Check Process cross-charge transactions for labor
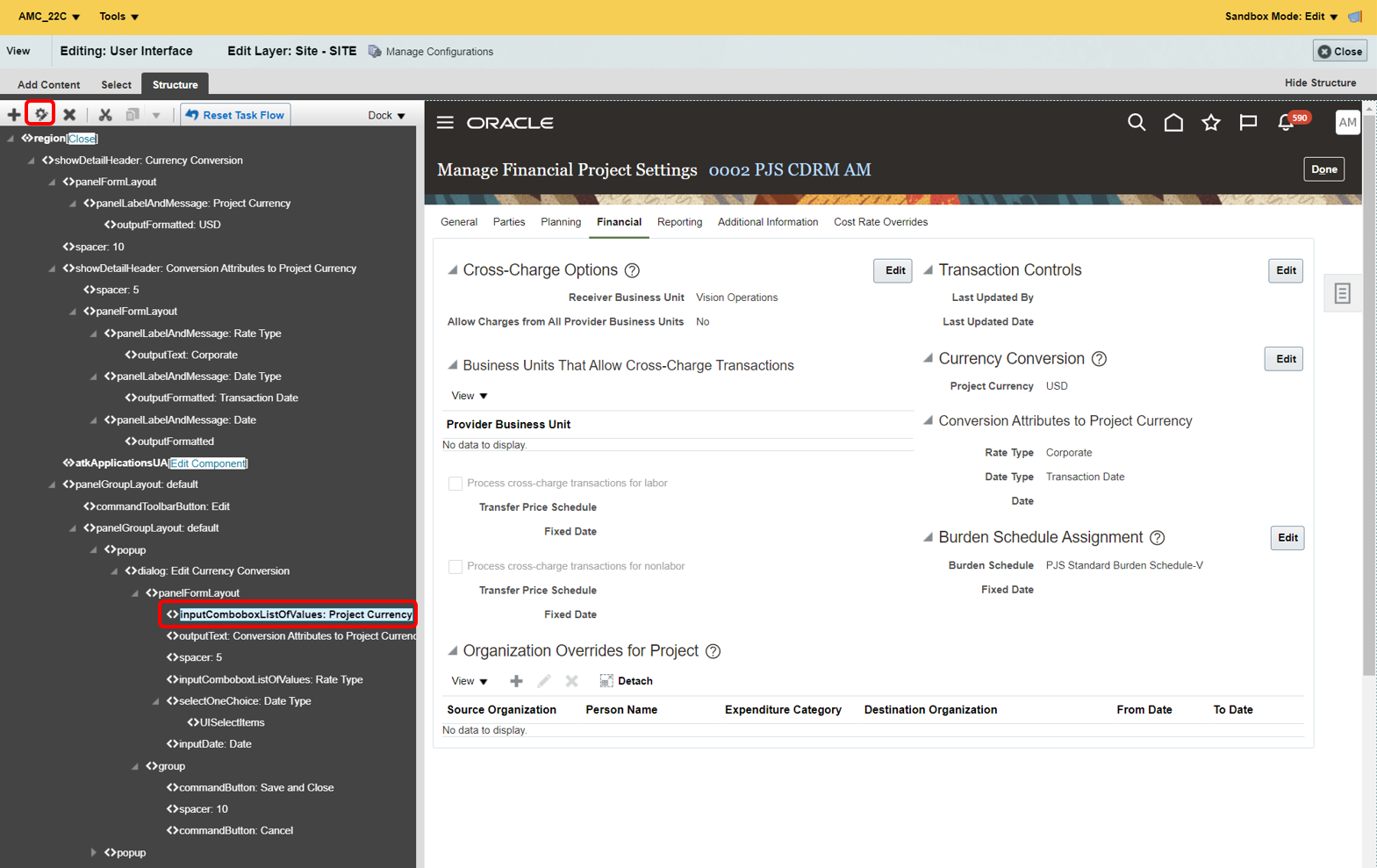The height and width of the screenshot is (868, 1377). point(455,484)
